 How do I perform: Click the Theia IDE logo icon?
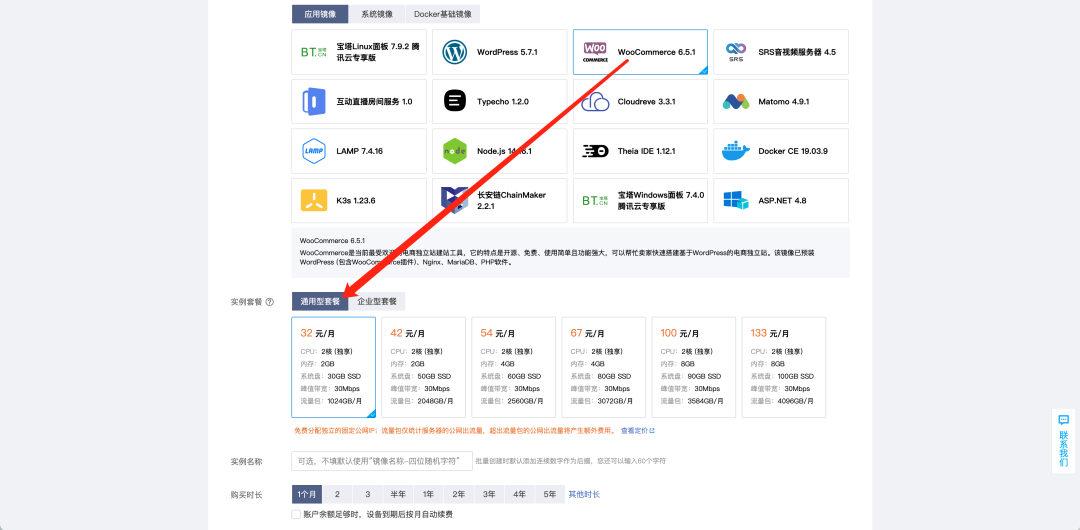tap(595, 151)
